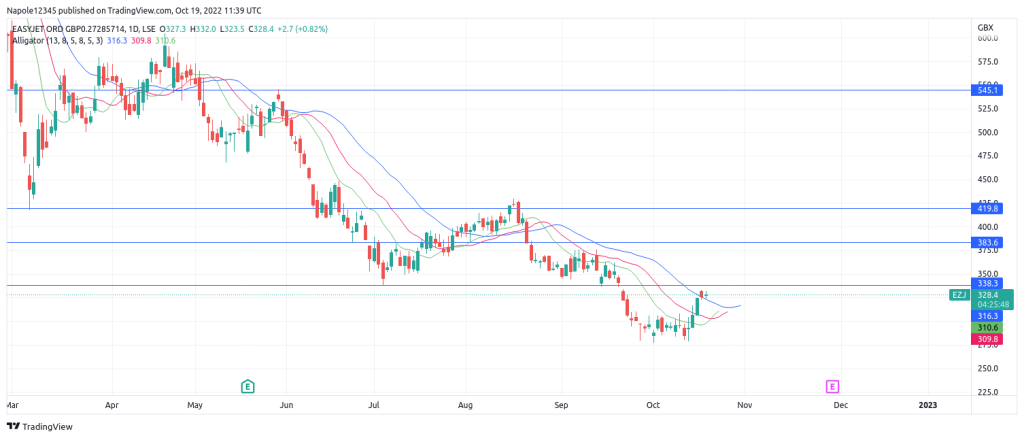1024x438 pixels.
Task: Click the Sep label on time axis
Action: click(x=560, y=405)
